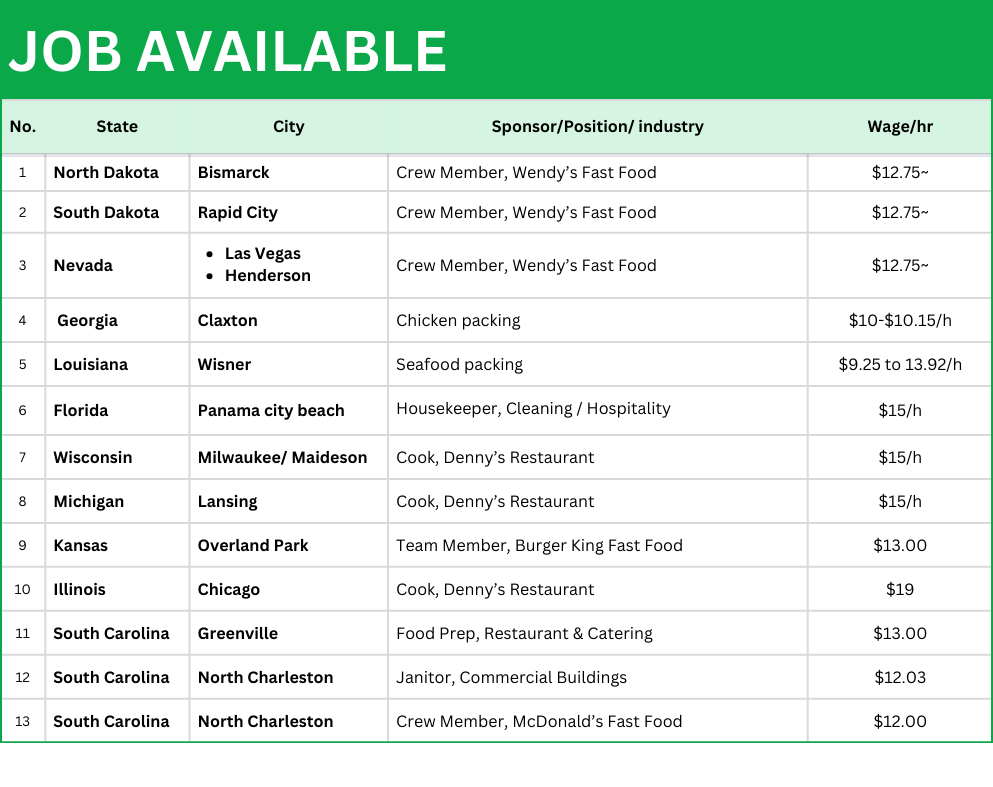Click the Henderson bullet item
This screenshot has width=993, height=787.
click(267, 276)
